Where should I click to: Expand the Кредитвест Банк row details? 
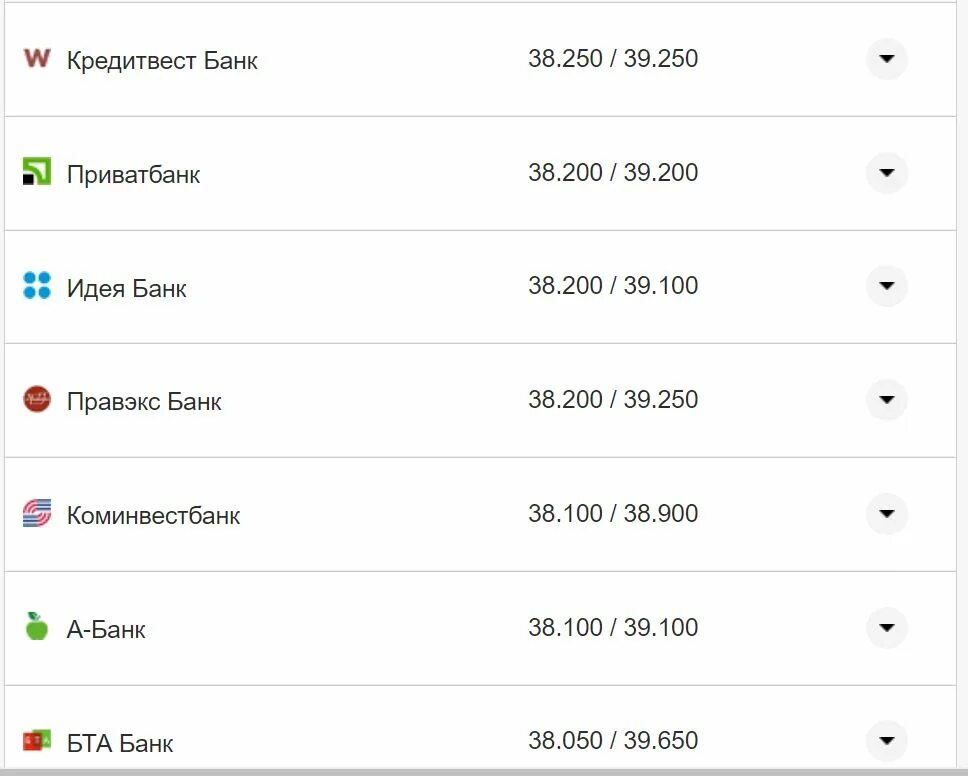[886, 59]
